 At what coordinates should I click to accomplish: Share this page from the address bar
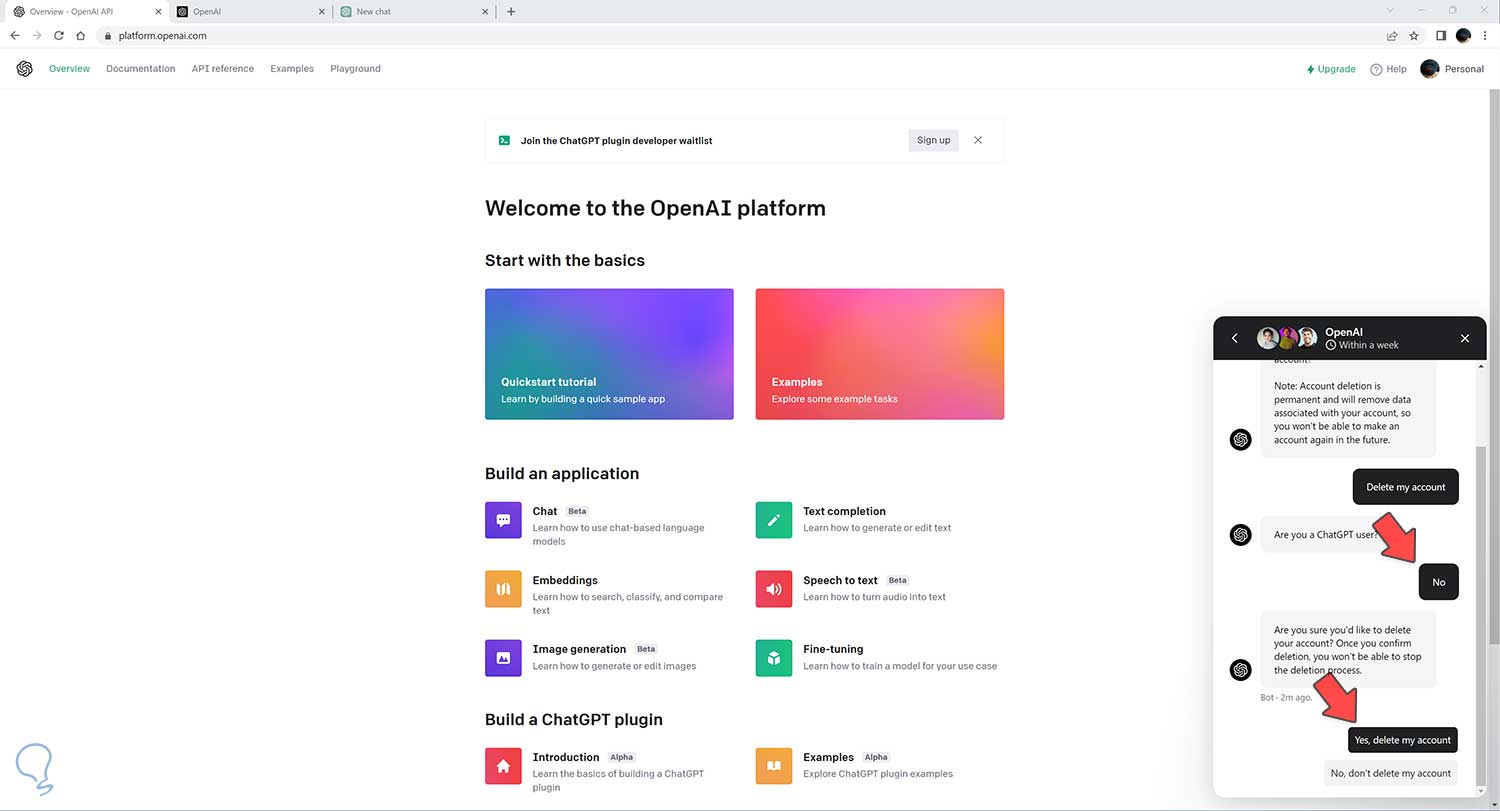[1392, 35]
